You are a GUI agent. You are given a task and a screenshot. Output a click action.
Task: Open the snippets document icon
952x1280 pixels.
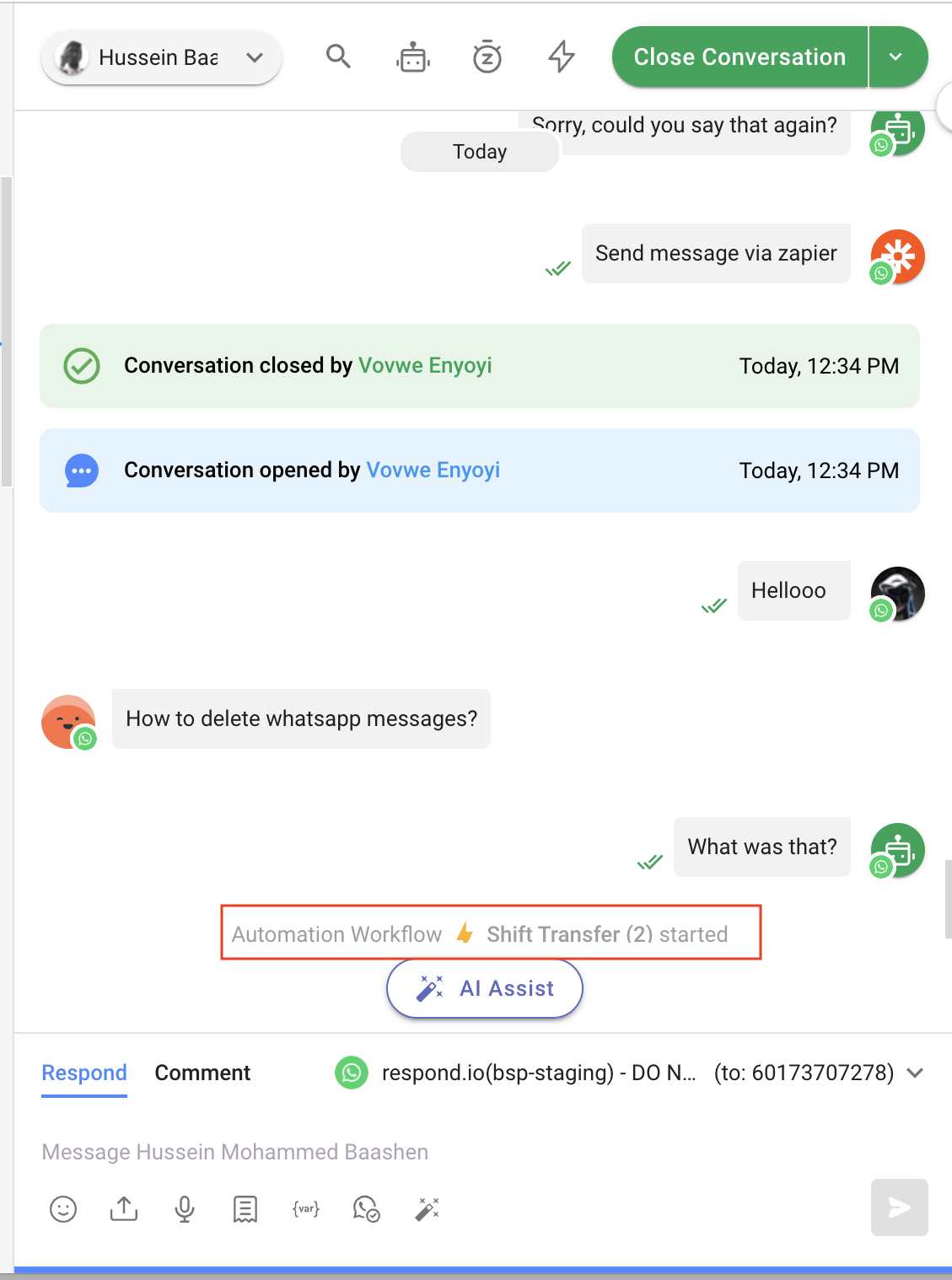pos(245,1209)
